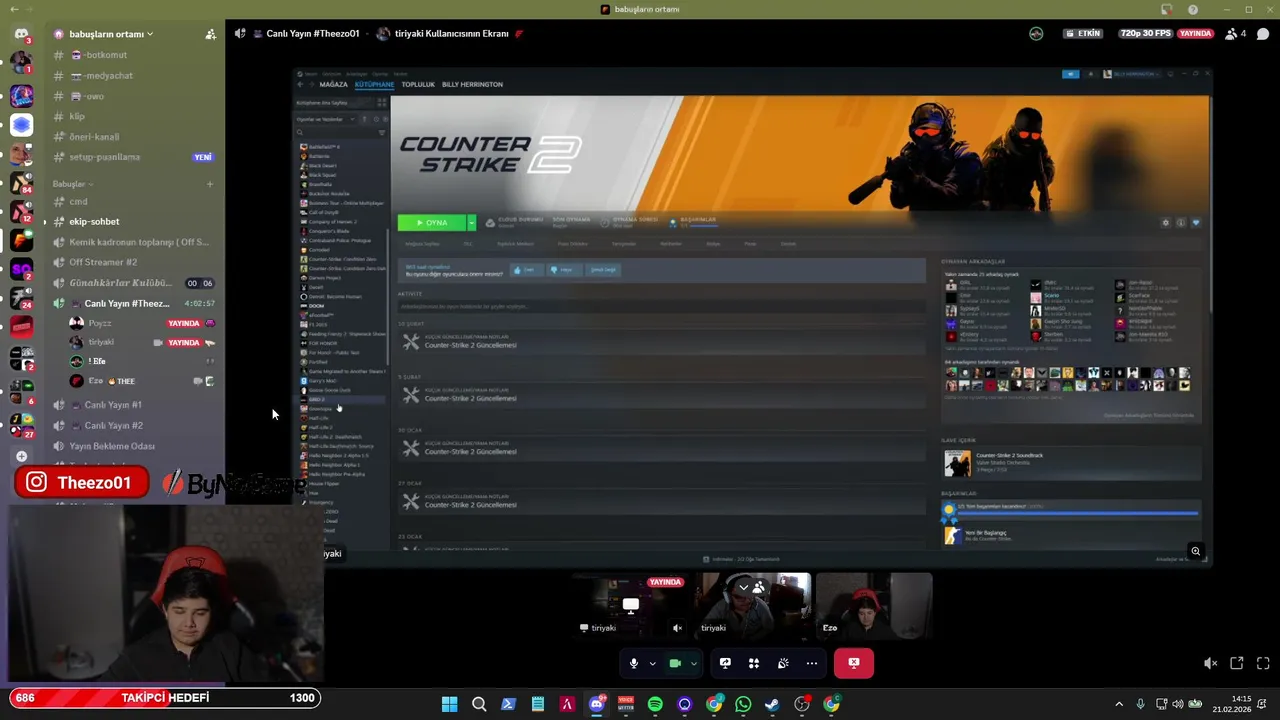Click KÜTÜPHANE tab in streamed Steam window
Image resolution: width=1280 pixels, height=720 pixels.
[374, 84]
